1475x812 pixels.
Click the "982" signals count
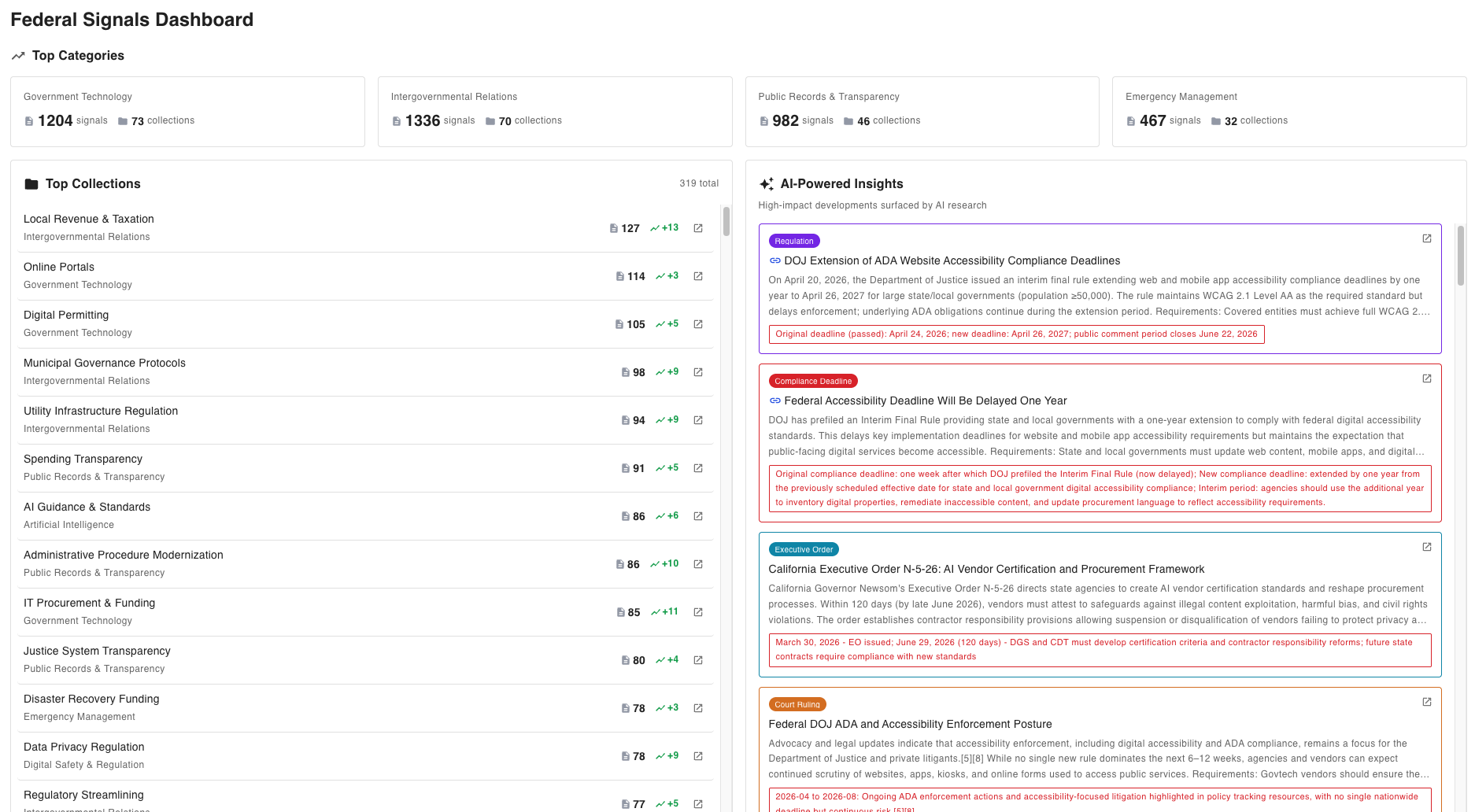pyautogui.click(x=786, y=120)
